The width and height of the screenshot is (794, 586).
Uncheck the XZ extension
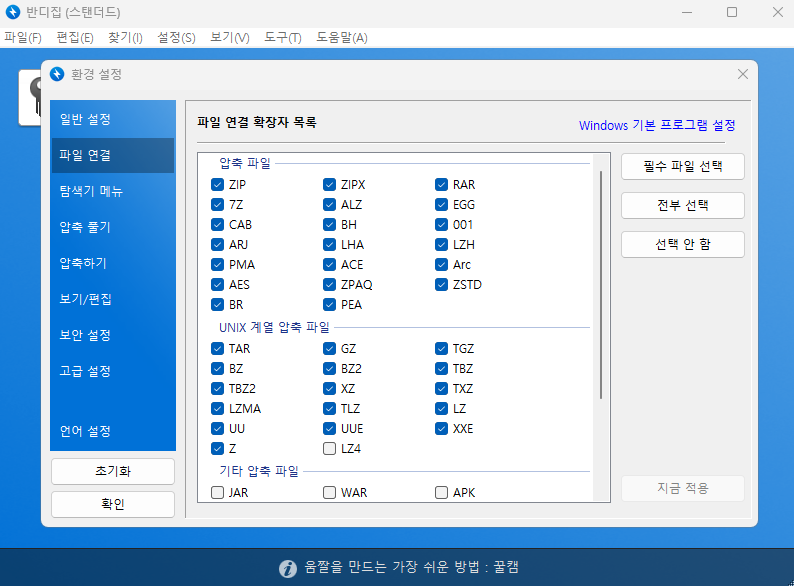click(x=329, y=388)
